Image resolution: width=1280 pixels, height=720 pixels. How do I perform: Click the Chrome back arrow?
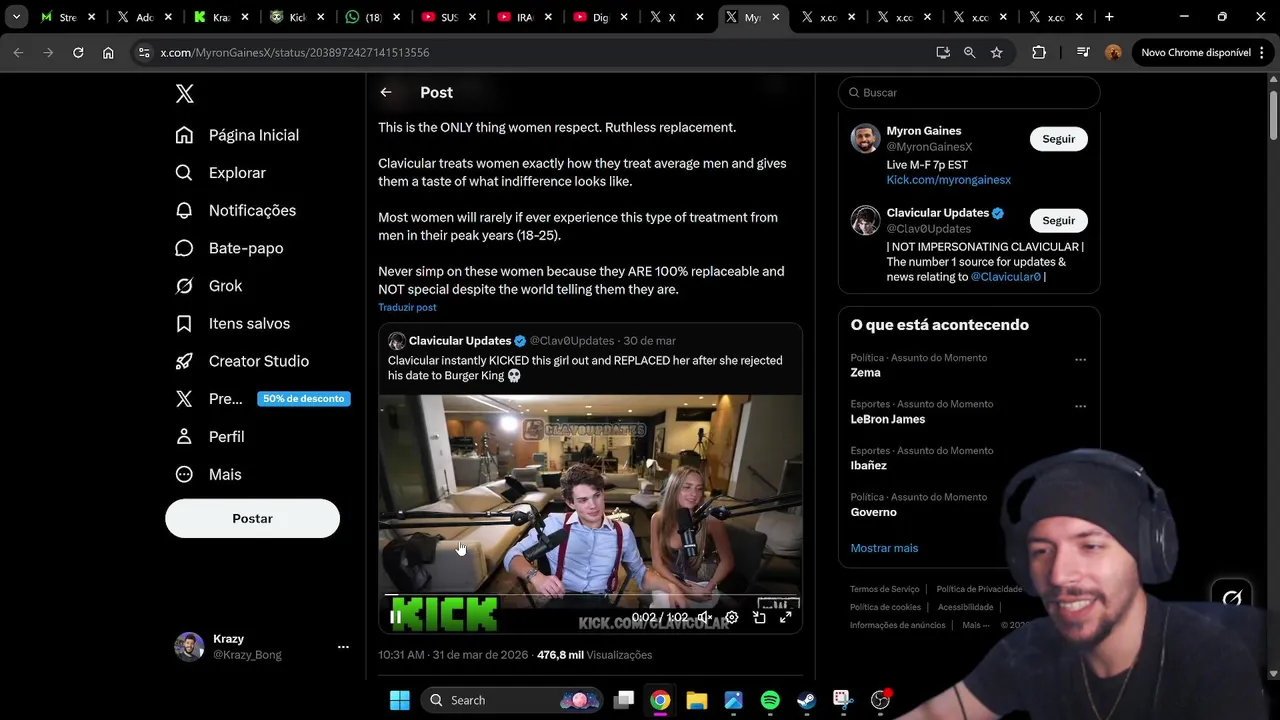[x=18, y=52]
